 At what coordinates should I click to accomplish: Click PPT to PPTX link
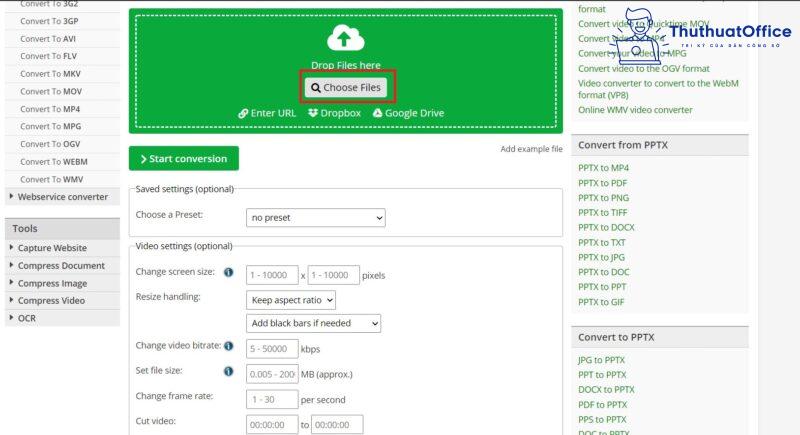point(602,375)
